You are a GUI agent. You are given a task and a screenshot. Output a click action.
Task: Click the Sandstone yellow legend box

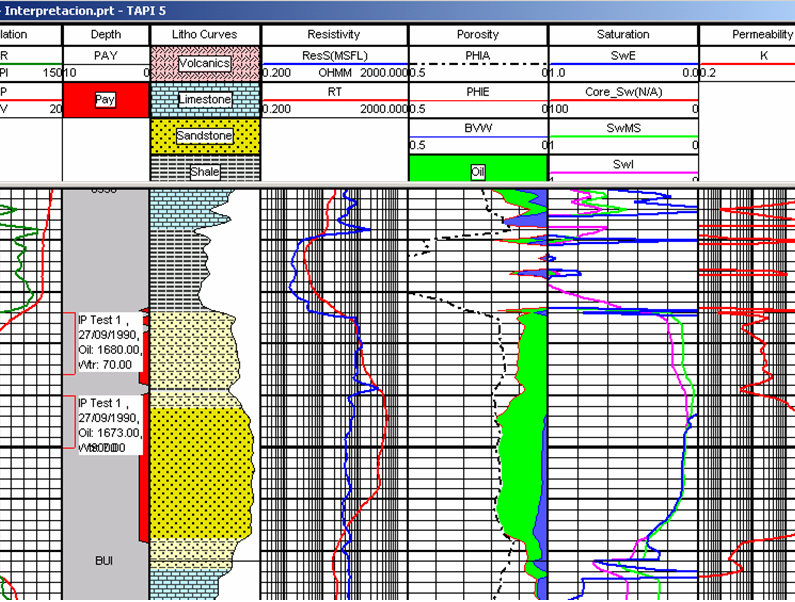pos(205,136)
